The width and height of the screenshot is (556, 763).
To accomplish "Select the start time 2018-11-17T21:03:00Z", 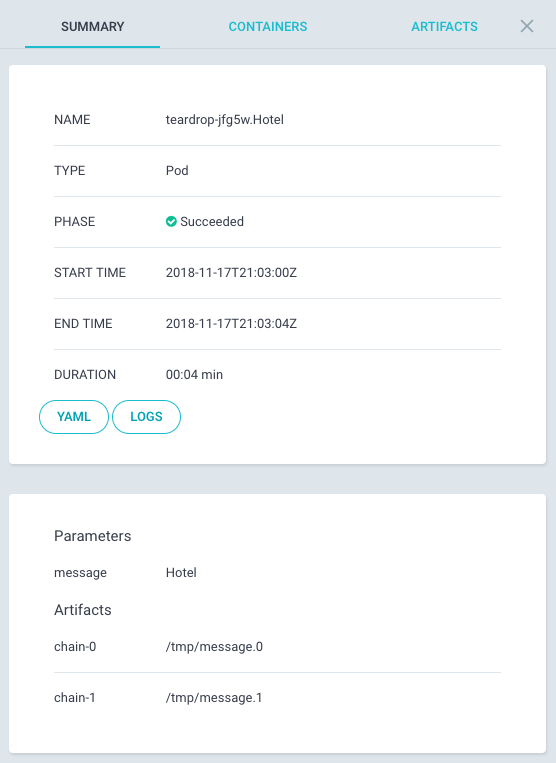I will click(x=231, y=272).
